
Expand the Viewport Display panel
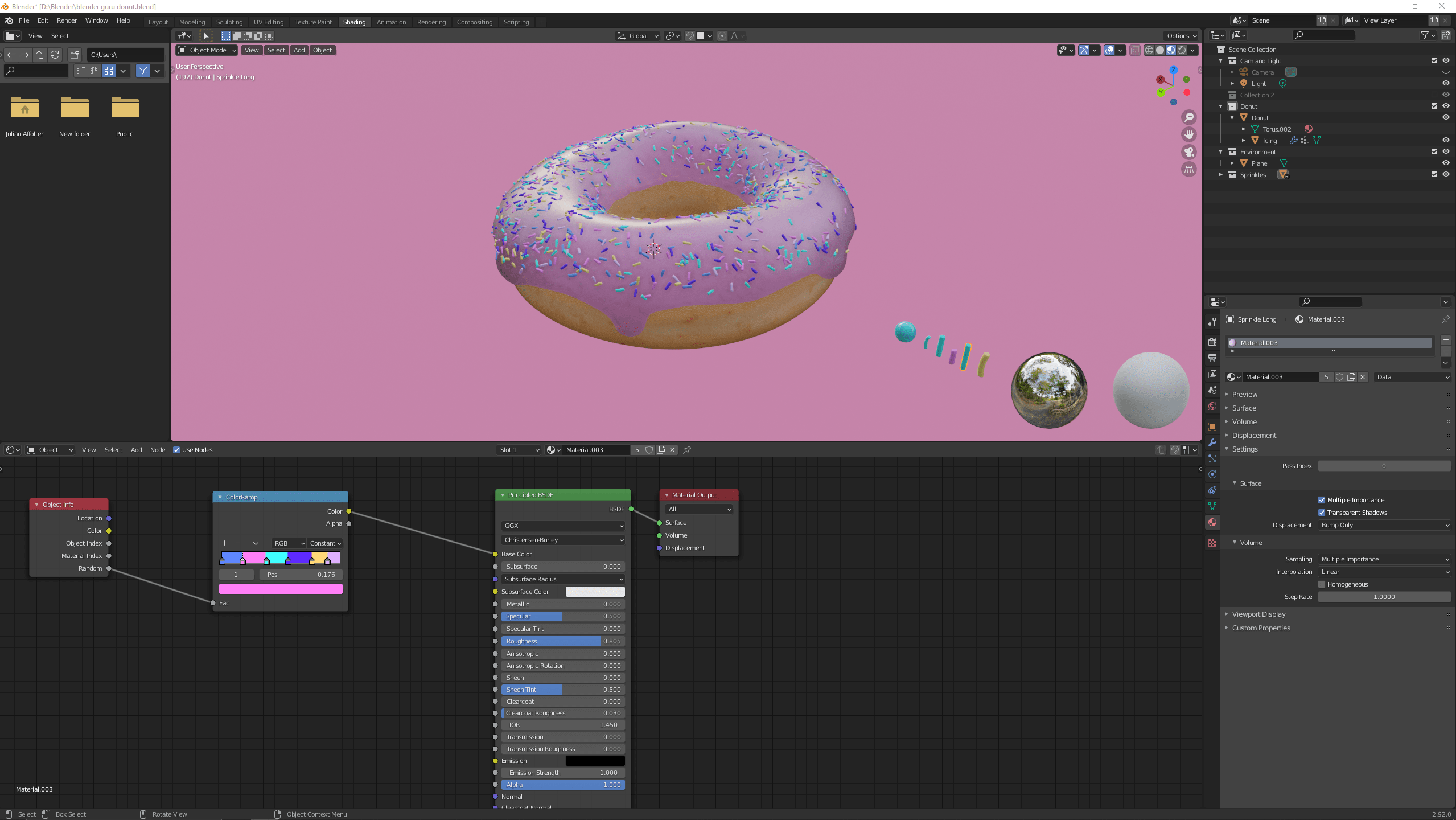click(x=1258, y=614)
